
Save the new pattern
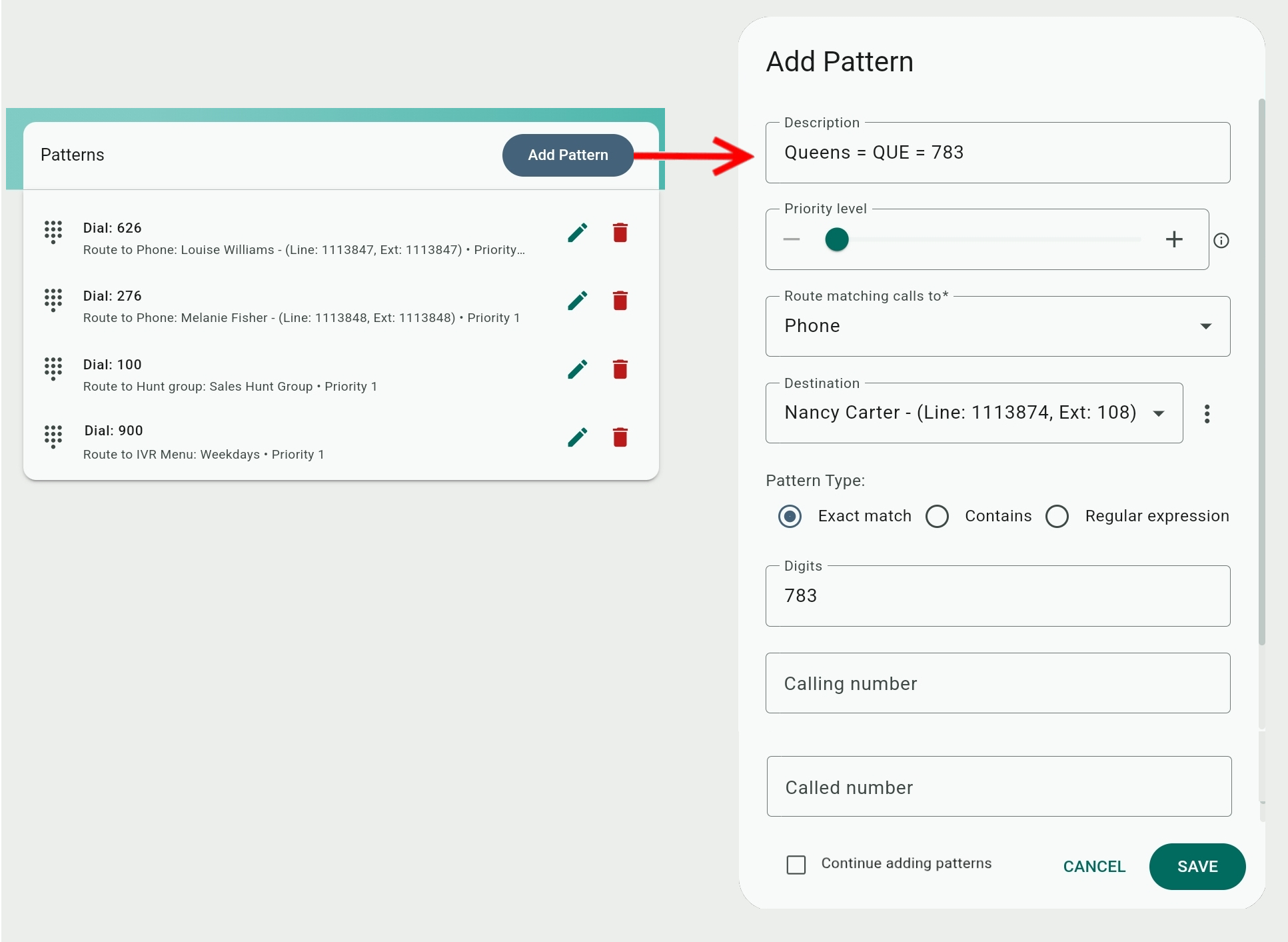1197,867
